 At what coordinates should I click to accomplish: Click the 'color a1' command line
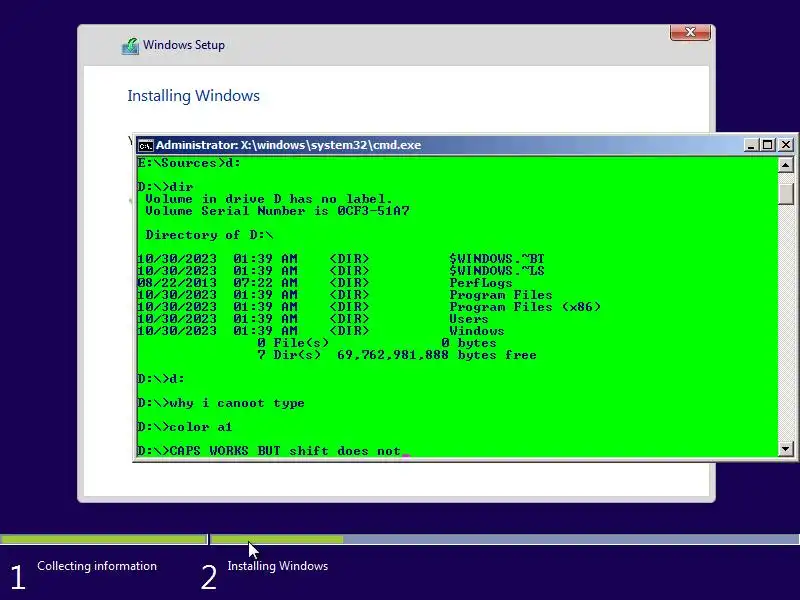point(185,427)
